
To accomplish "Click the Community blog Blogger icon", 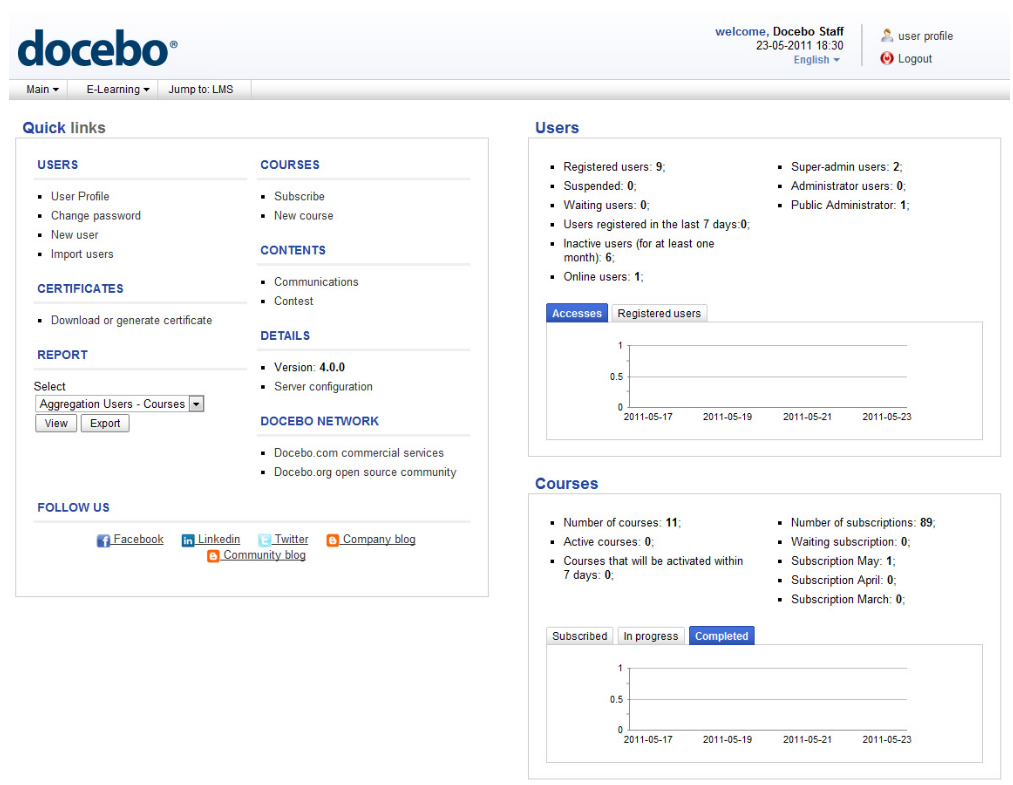I will [x=213, y=556].
